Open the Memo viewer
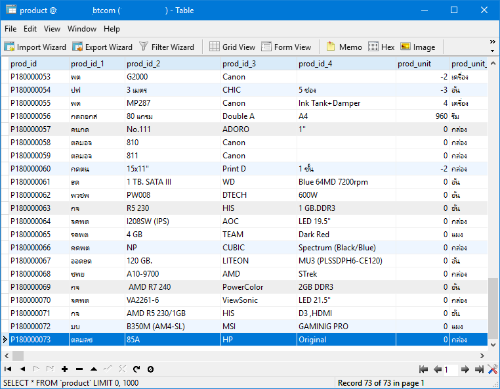This screenshot has height=389, width=500. click(344, 47)
